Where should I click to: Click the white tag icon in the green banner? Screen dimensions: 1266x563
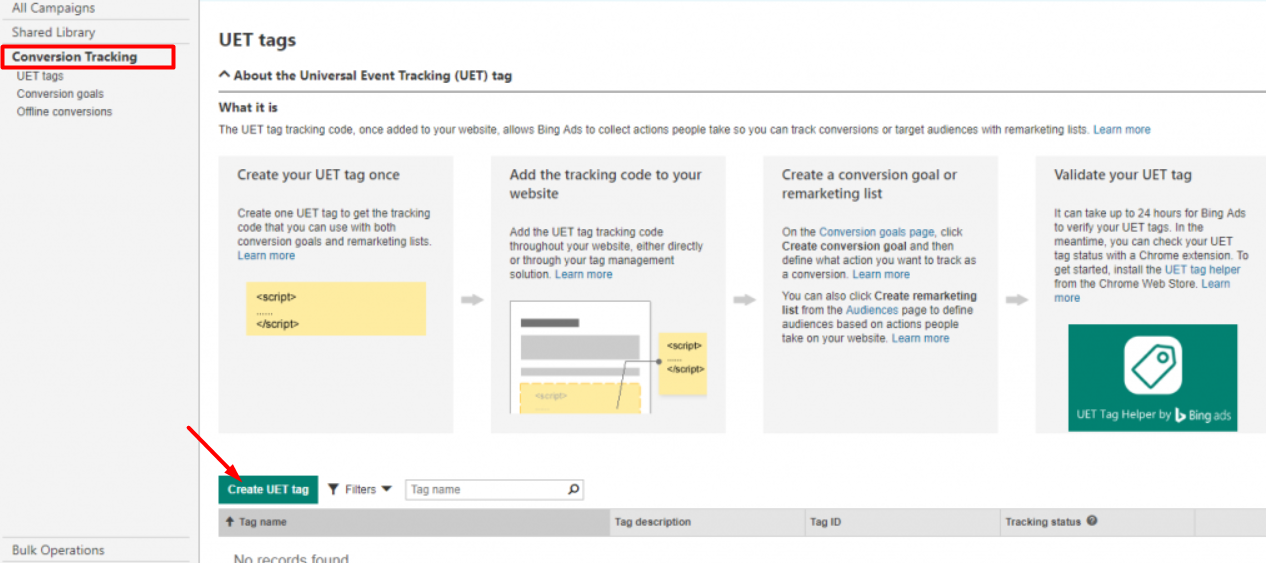[x=1152, y=366]
